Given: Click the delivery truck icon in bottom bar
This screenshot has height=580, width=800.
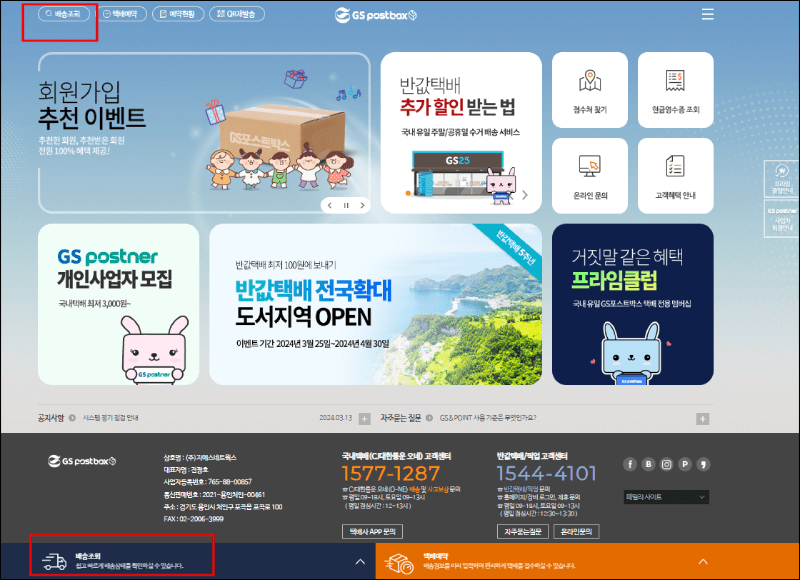Looking at the screenshot, I should (x=55, y=561).
